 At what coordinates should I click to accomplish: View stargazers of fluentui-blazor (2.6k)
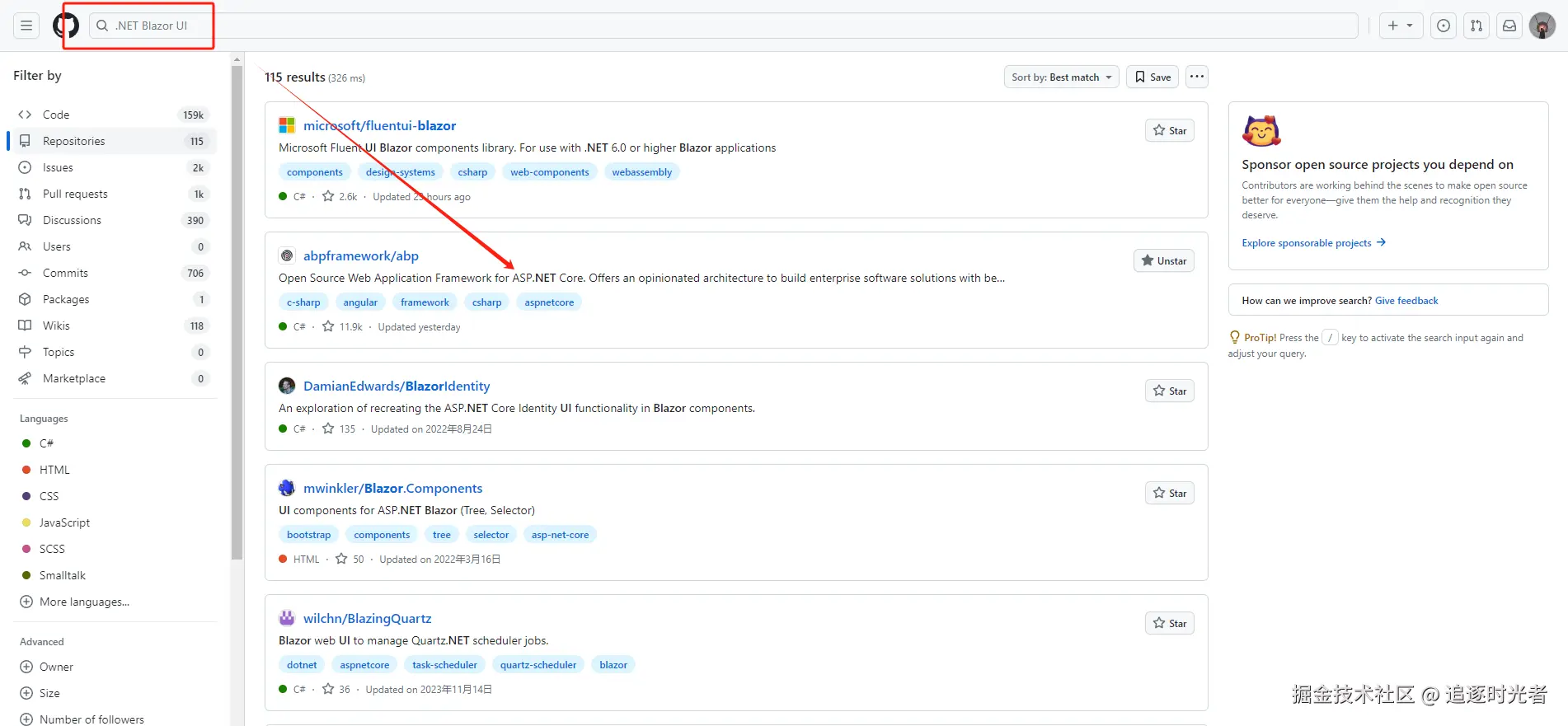pyautogui.click(x=340, y=196)
